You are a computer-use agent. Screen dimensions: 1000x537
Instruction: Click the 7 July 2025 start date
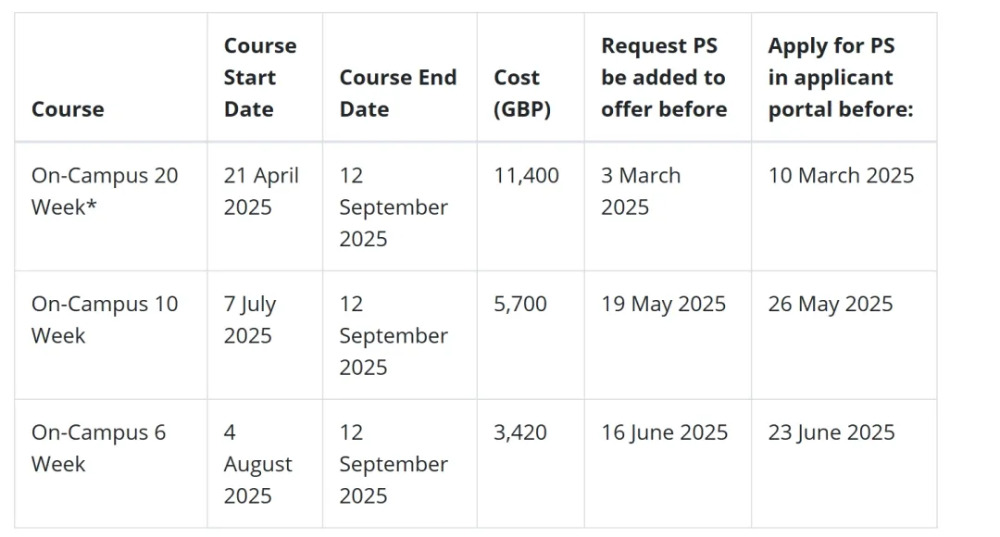(249, 320)
